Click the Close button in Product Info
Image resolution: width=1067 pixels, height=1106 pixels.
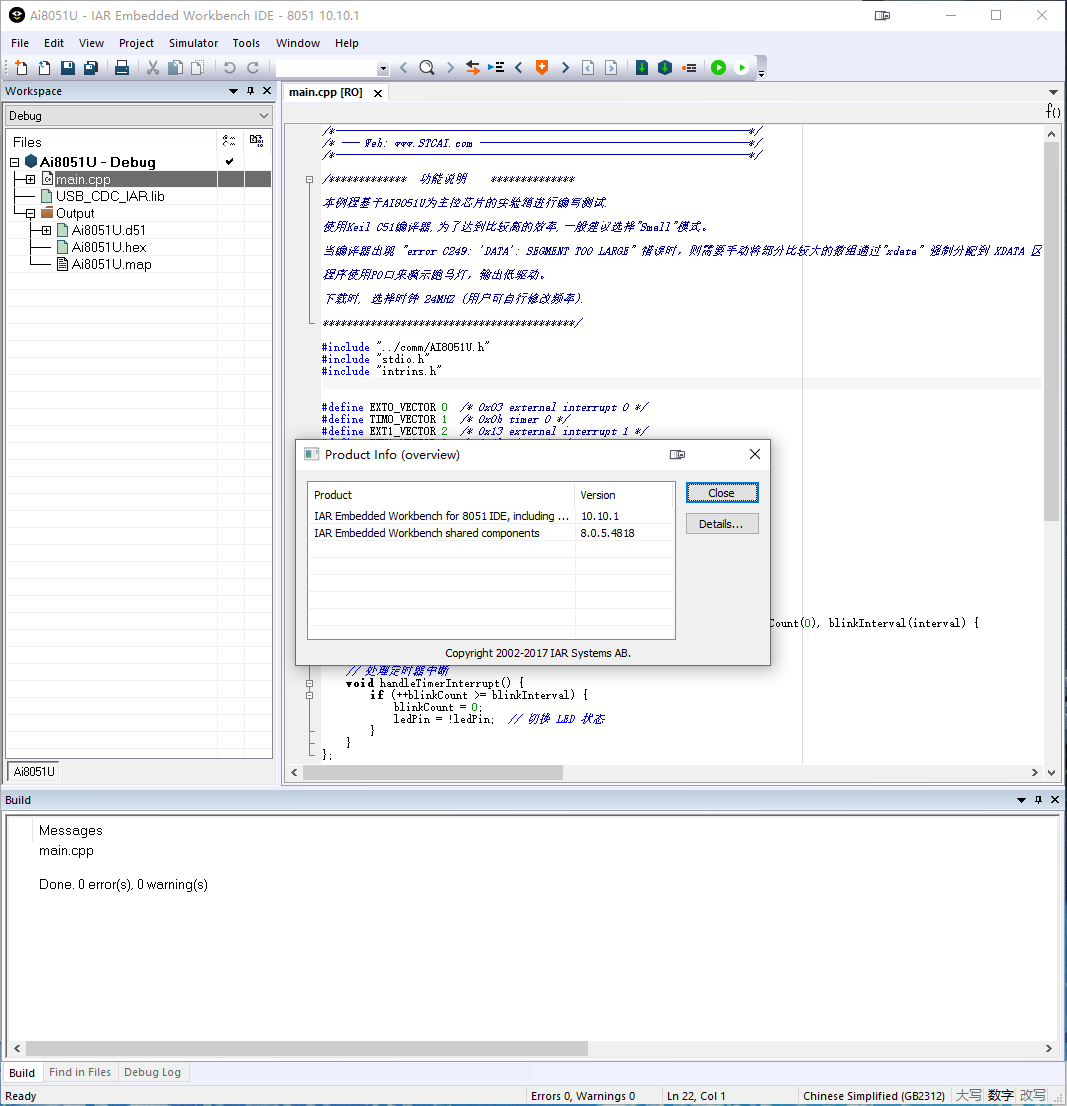pyautogui.click(x=721, y=493)
